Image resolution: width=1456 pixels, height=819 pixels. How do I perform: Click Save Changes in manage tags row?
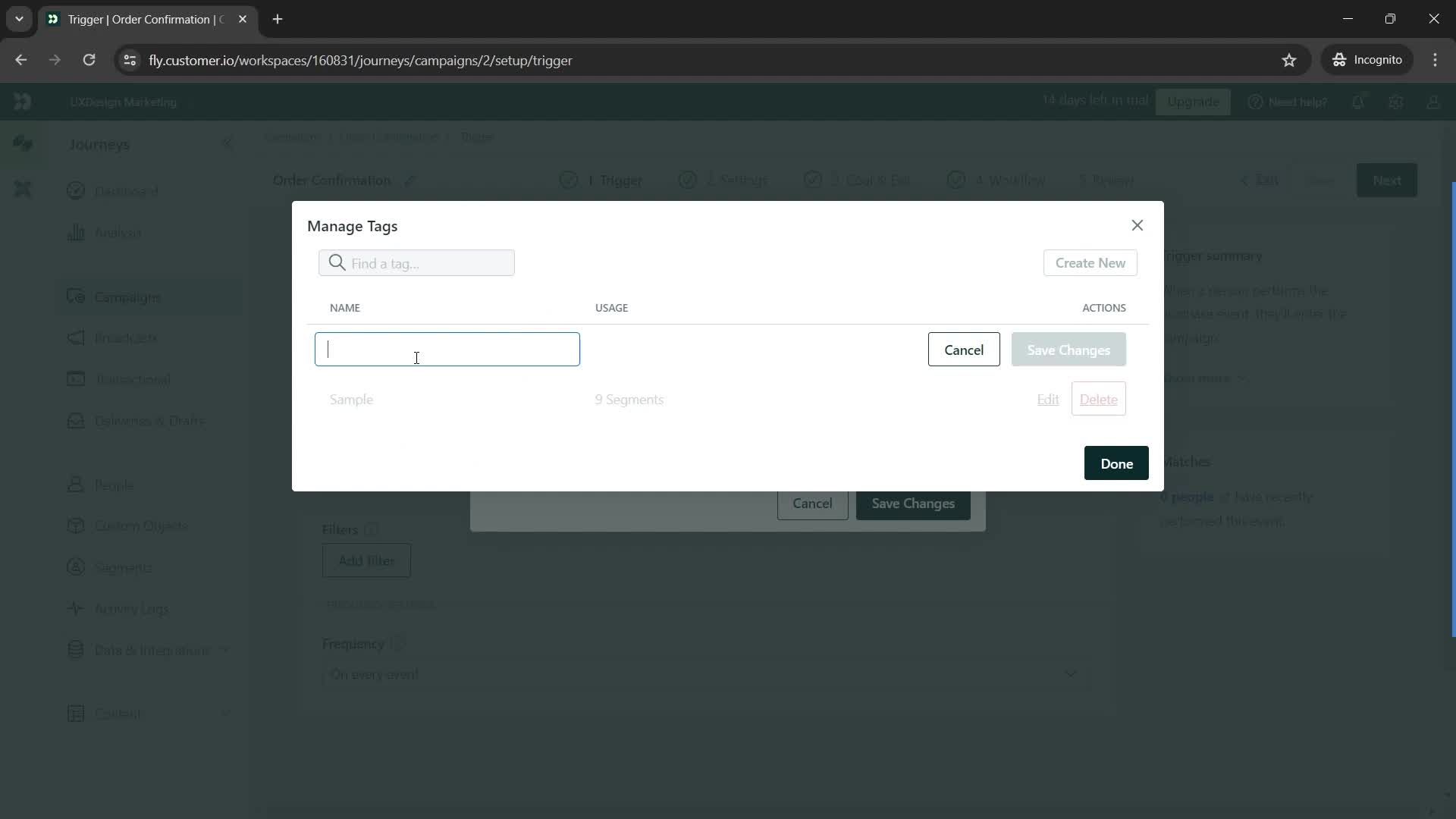1068,349
